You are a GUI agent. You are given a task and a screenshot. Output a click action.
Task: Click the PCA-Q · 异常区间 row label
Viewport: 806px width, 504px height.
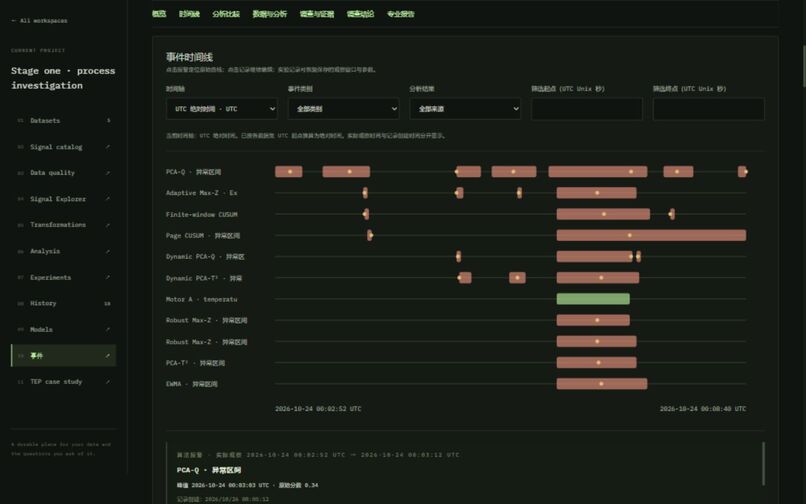click(x=193, y=172)
